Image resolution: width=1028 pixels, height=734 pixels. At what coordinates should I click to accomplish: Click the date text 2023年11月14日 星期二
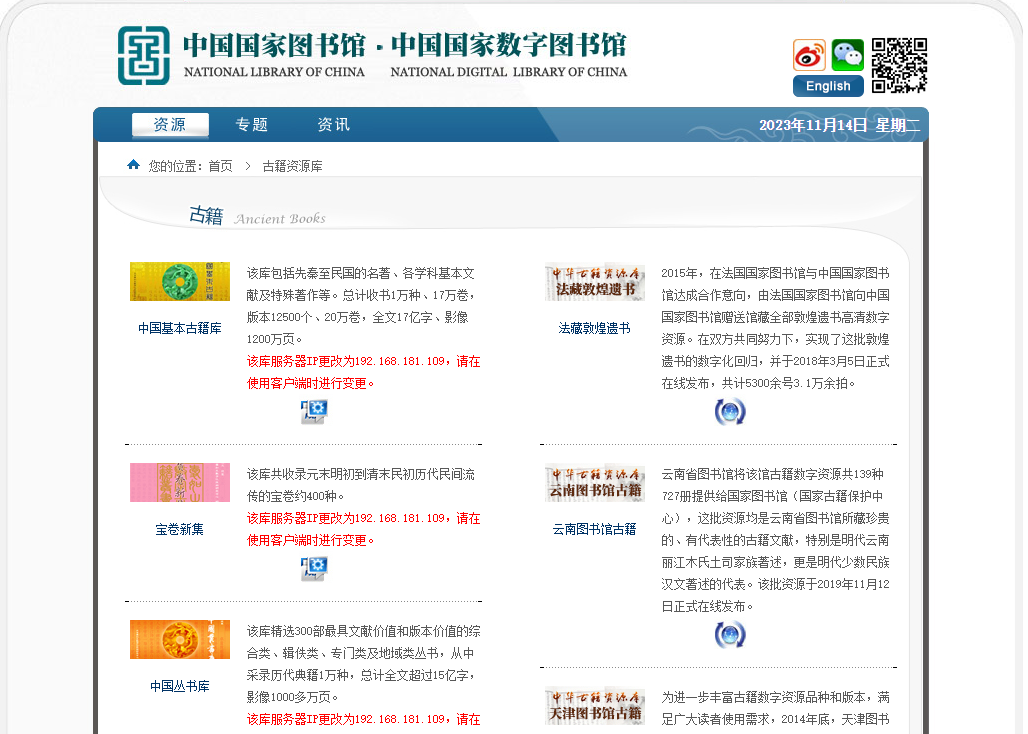[x=839, y=125]
